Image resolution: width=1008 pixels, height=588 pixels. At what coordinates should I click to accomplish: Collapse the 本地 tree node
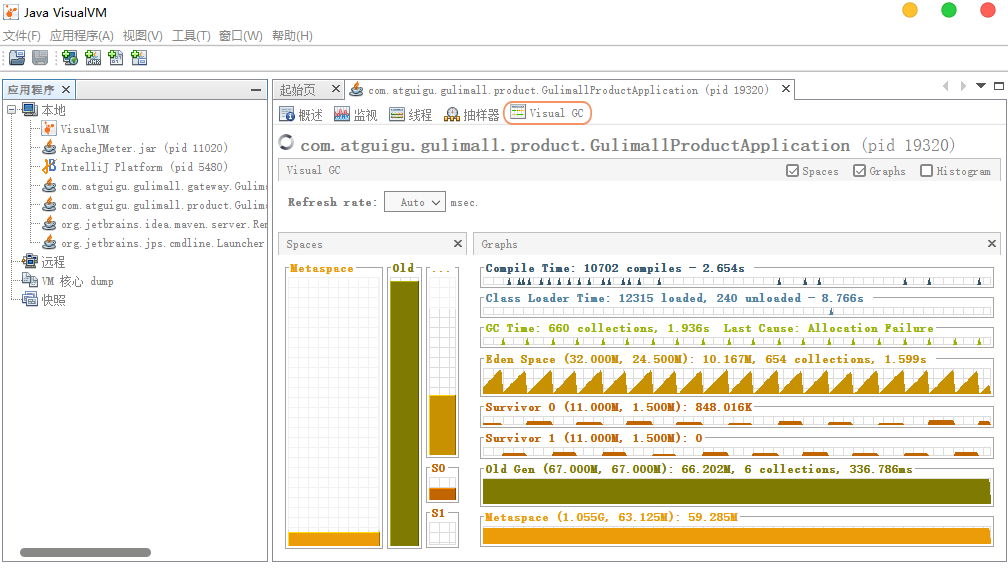tap(12, 110)
